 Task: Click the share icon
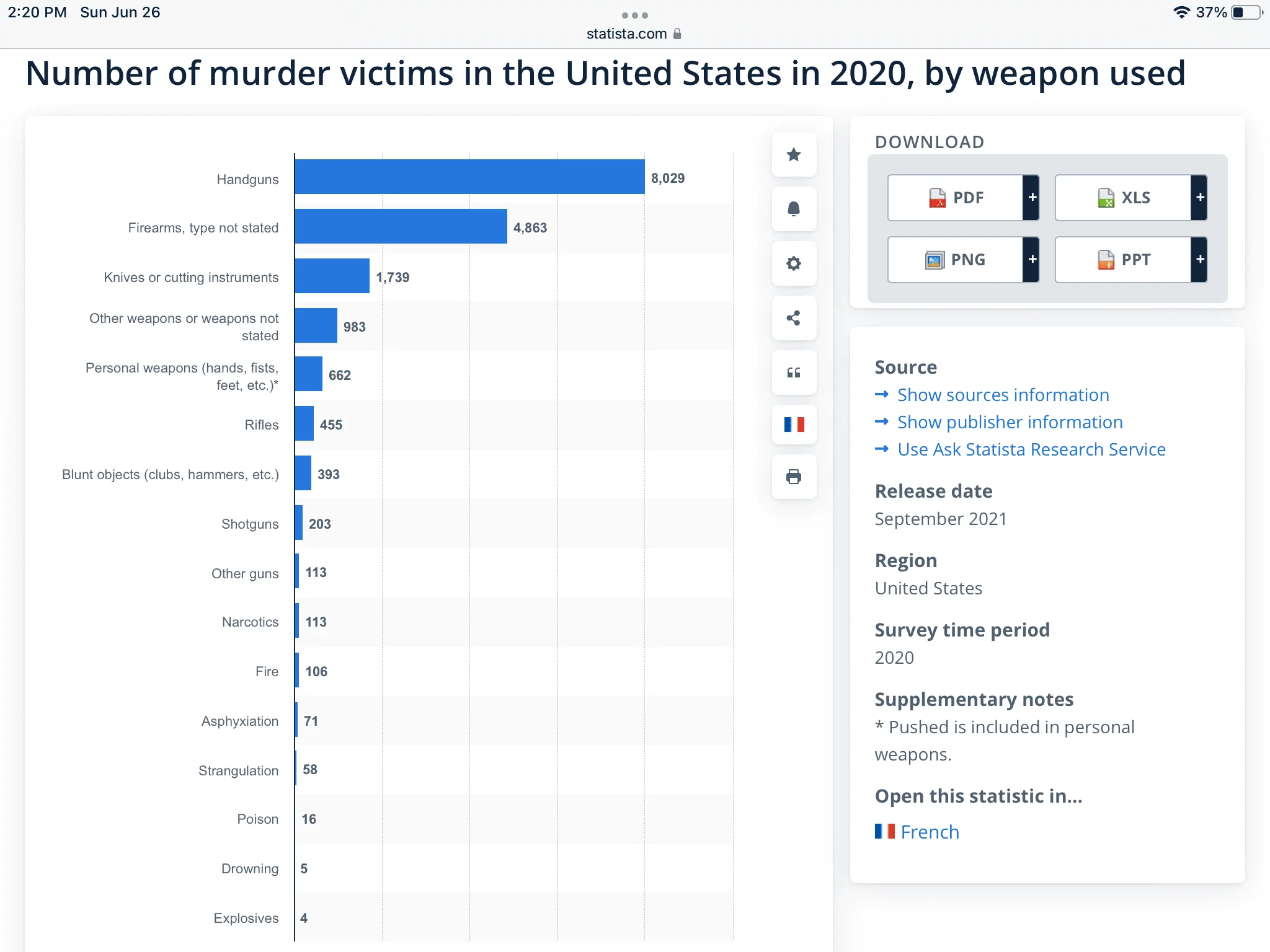coord(794,318)
